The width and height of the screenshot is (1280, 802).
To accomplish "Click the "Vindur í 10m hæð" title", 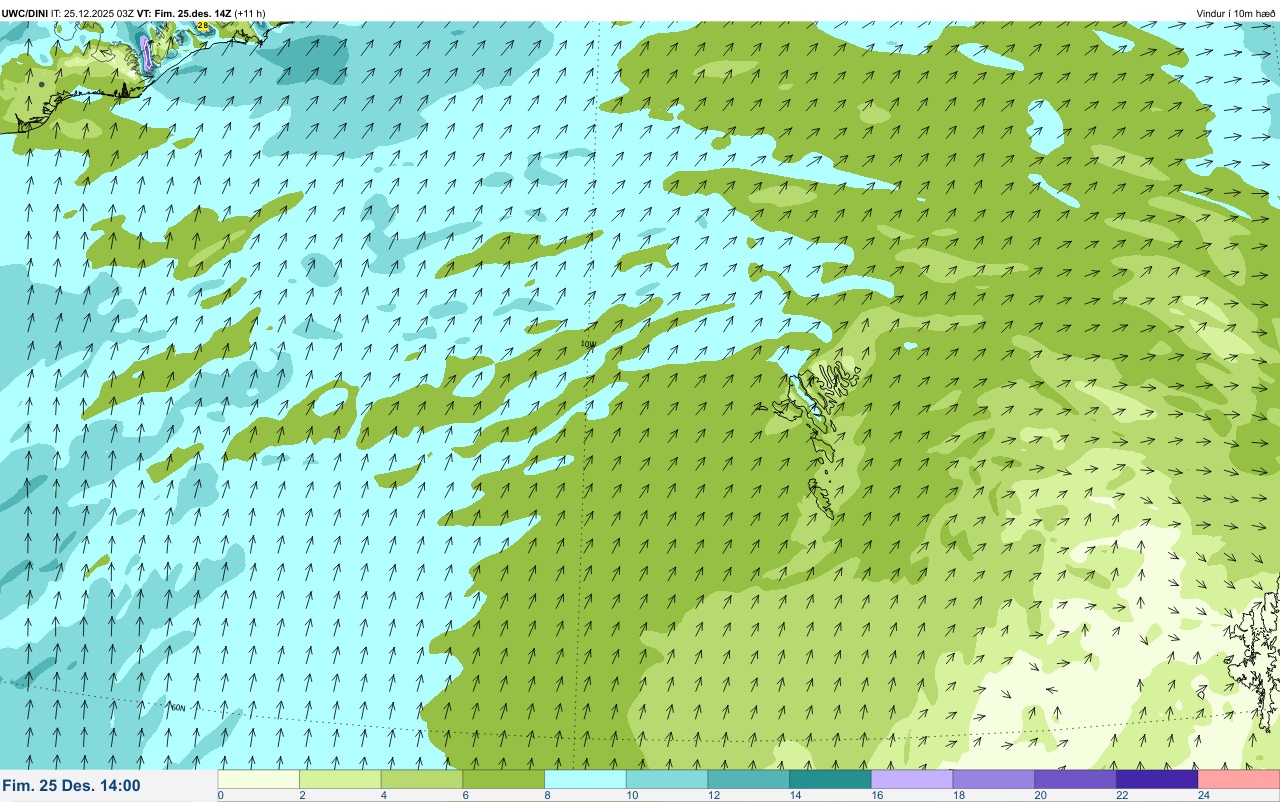I will 1236,13.
